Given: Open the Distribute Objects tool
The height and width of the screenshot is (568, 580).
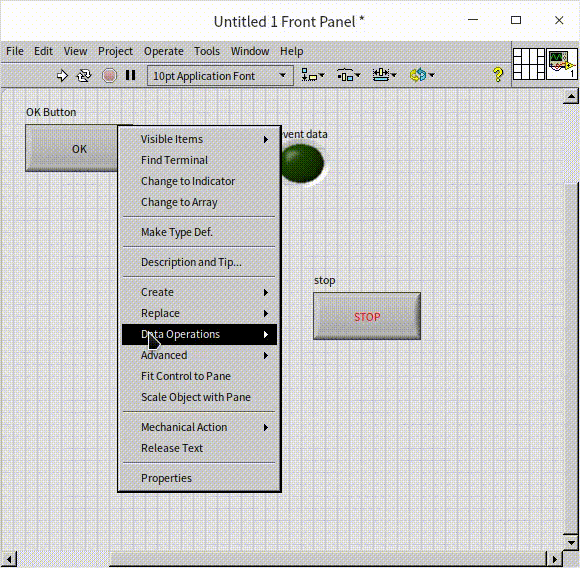Looking at the screenshot, I should tap(348, 75).
